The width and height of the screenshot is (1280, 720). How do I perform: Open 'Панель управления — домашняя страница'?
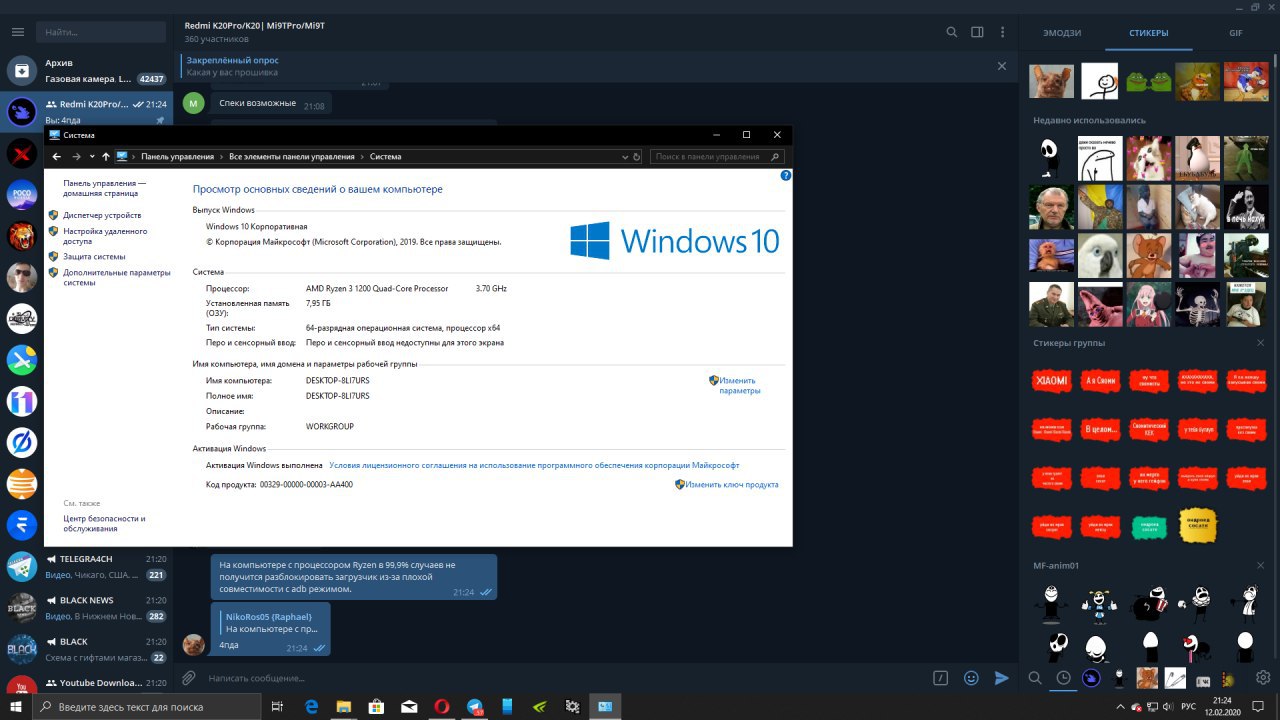104,189
